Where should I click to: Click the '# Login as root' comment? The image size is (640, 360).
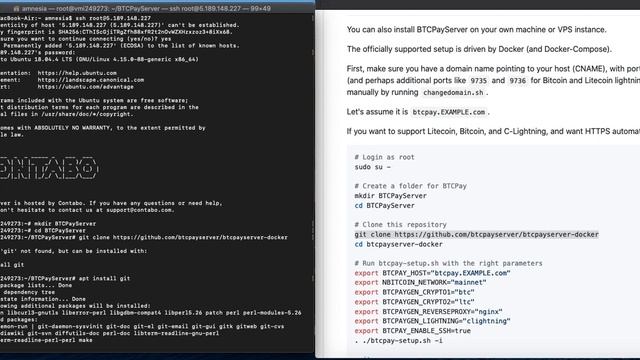click(384, 157)
